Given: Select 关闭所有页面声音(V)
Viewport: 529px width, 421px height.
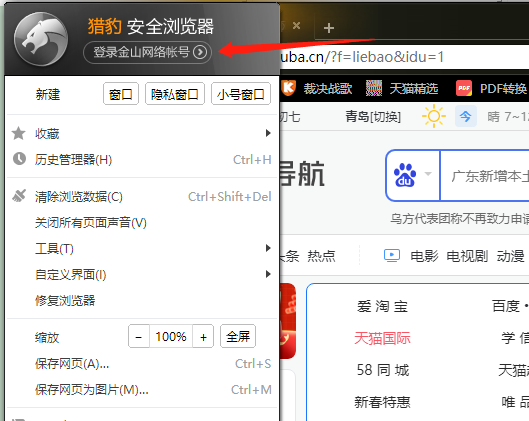Looking at the screenshot, I should click(x=142, y=223).
